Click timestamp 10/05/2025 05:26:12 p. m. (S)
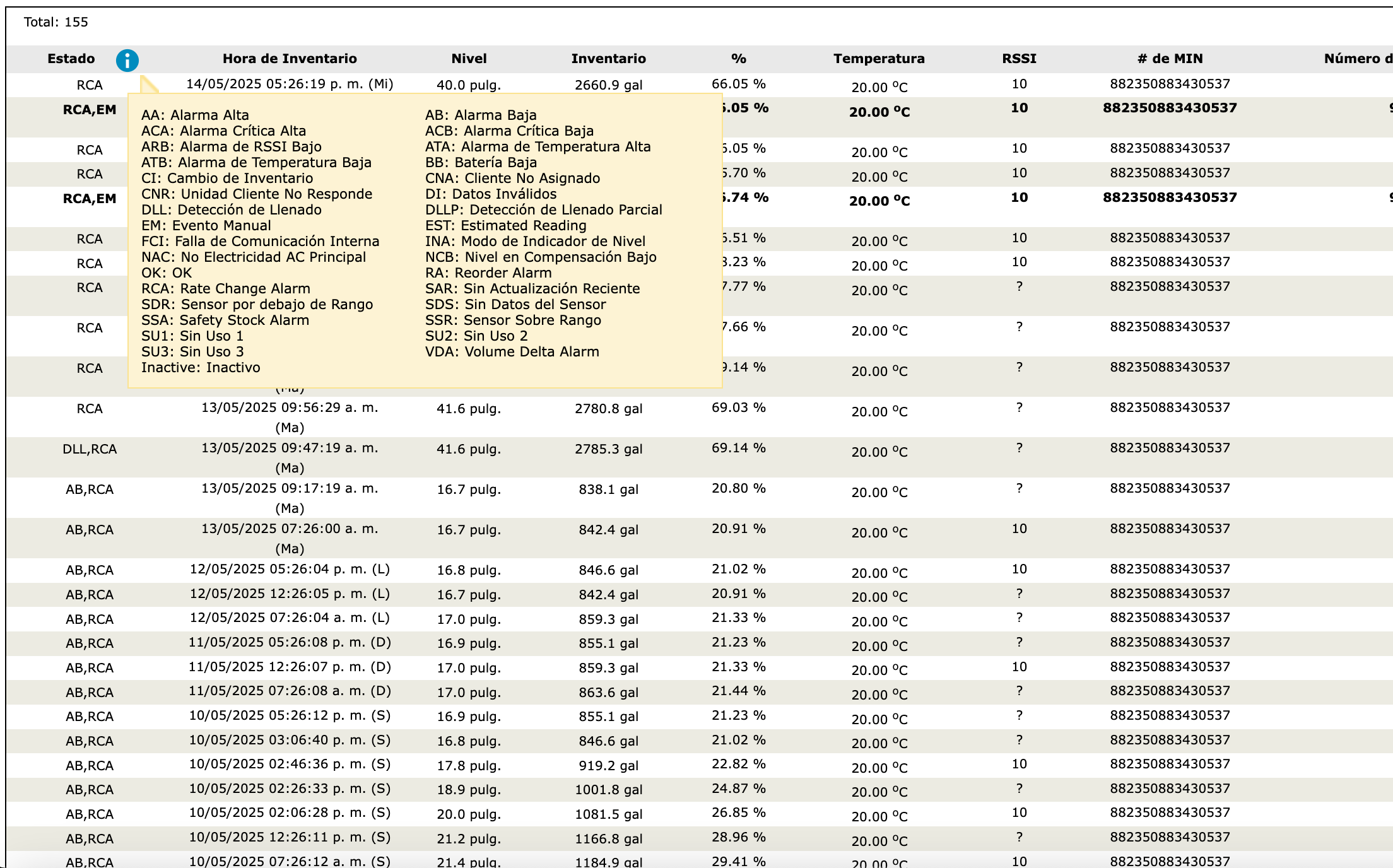This screenshot has width=1393, height=868. pyautogui.click(x=290, y=715)
